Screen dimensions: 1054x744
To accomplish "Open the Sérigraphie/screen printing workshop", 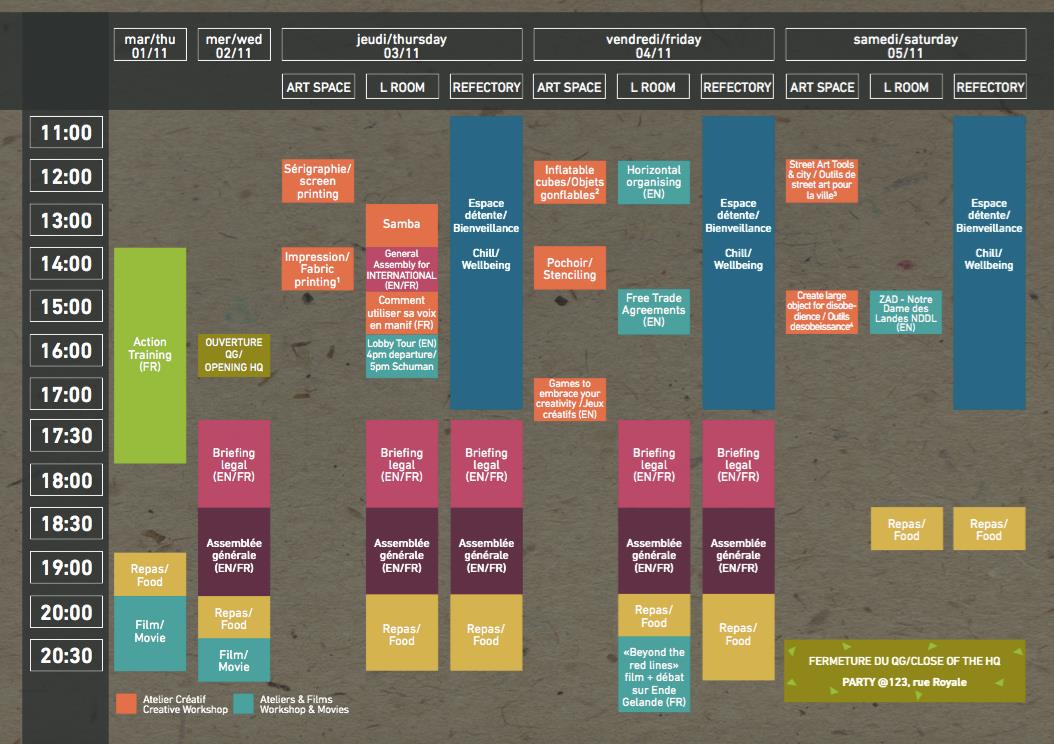I will click(x=317, y=181).
